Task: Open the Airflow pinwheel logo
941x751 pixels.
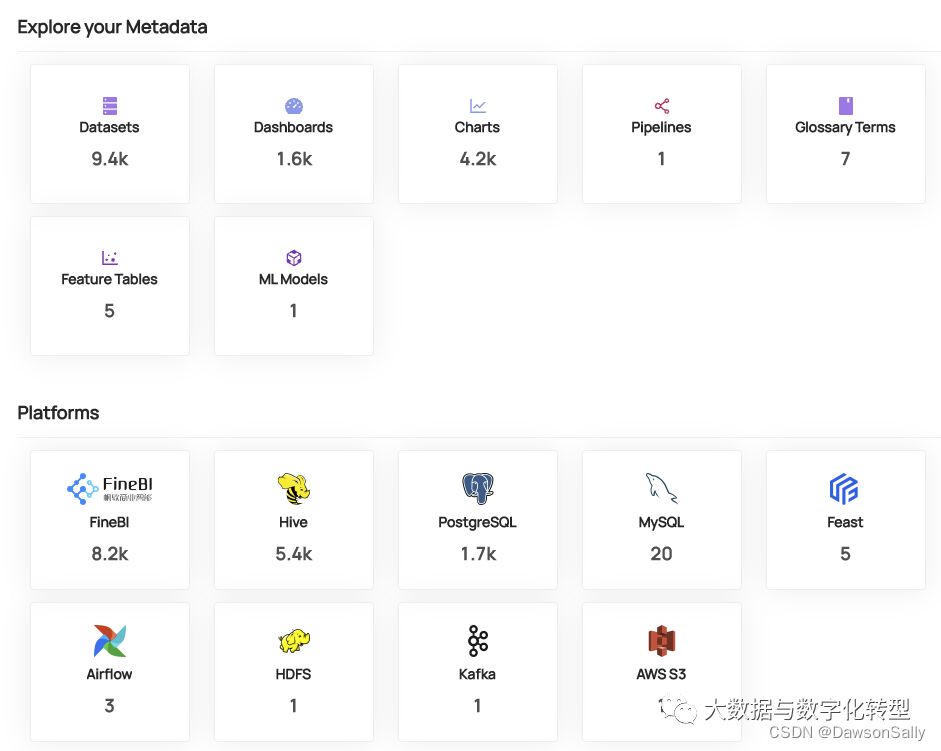Action: [x=109, y=640]
